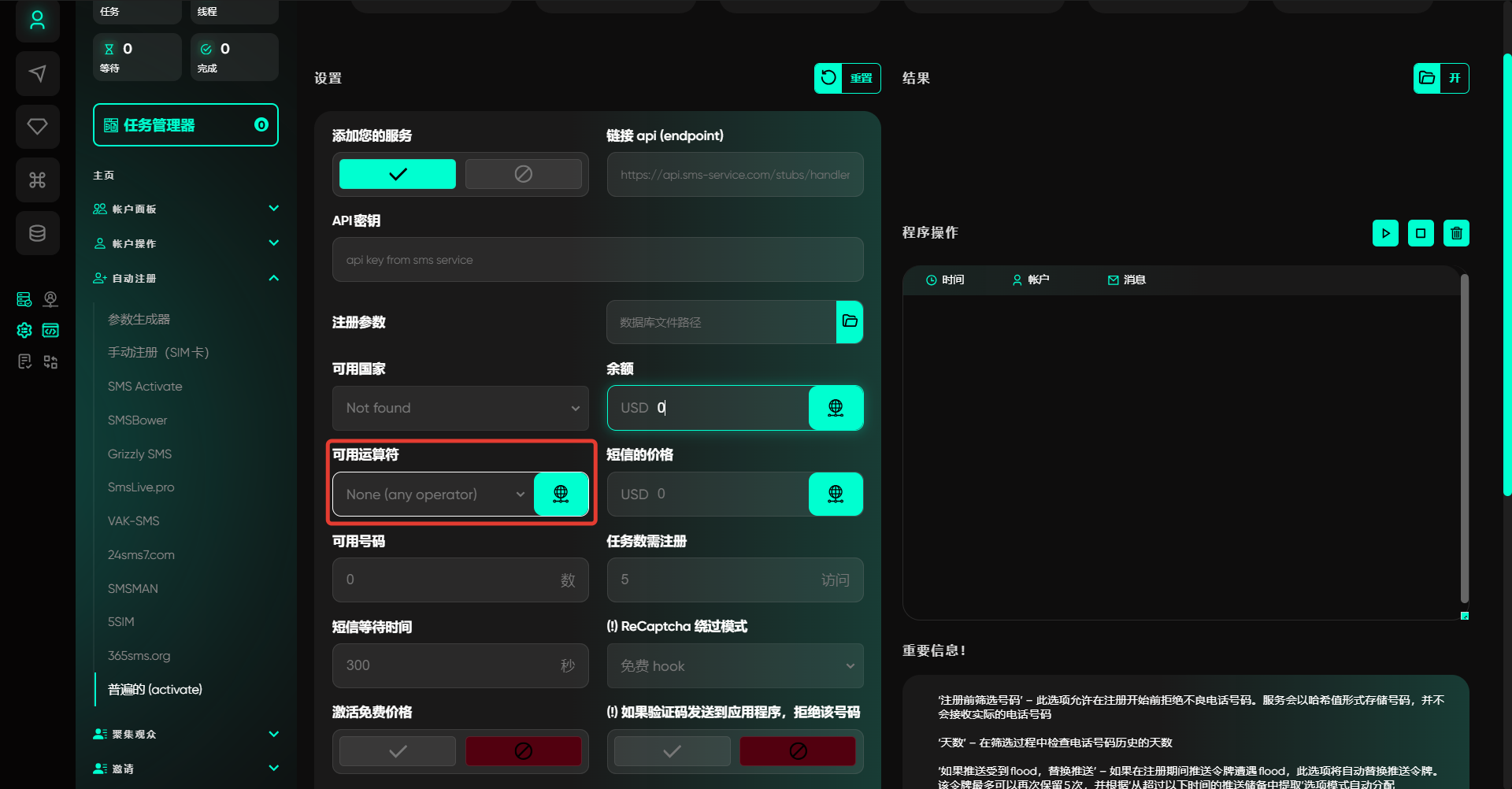Click the API key input field
The height and width of the screenshot is (789, 1512).
click(597, 260)
